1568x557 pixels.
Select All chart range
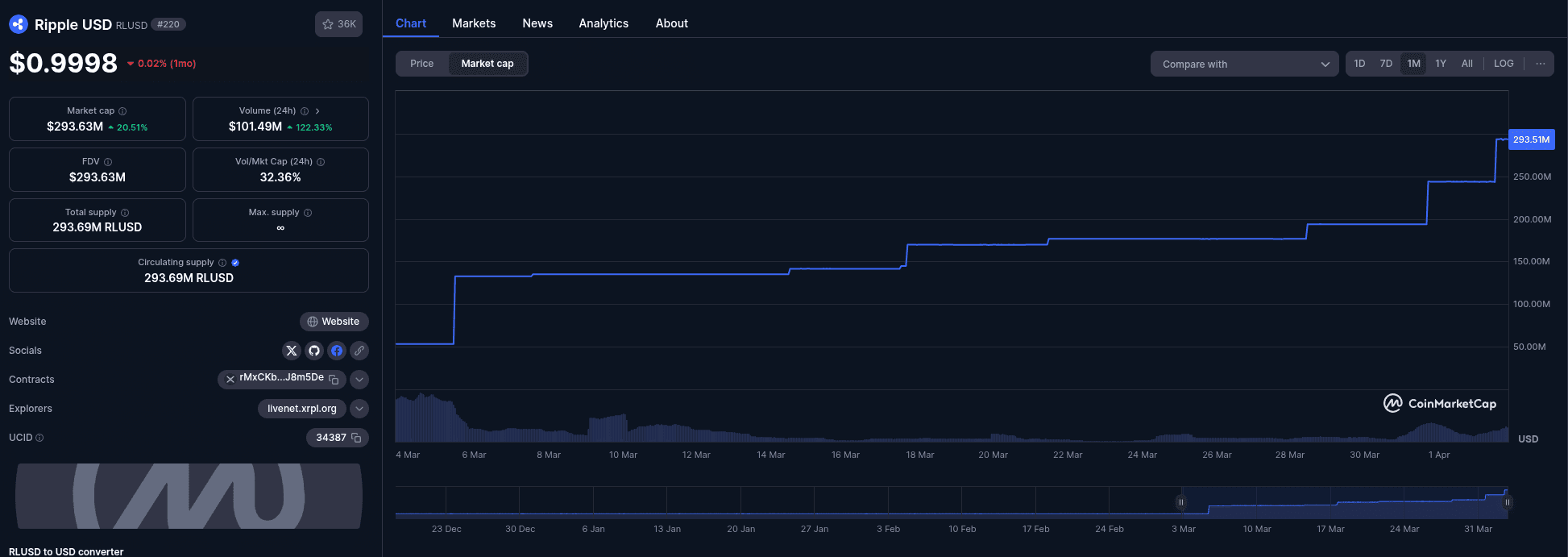tap(1467, 64)
